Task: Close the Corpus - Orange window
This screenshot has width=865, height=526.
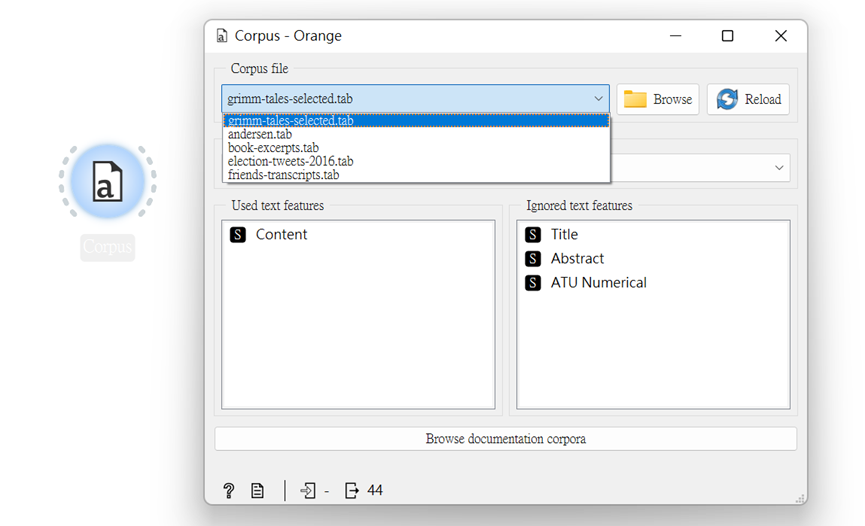Action: 781,36
